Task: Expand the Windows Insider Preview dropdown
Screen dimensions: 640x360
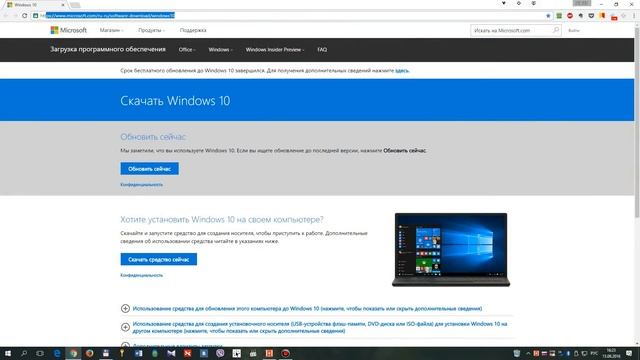Action: 275,49
